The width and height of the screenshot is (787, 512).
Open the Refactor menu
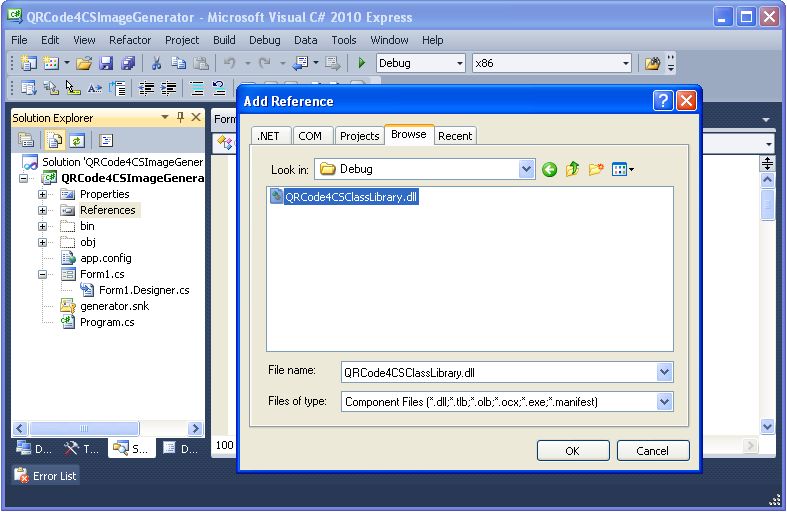tap(130, 40)
